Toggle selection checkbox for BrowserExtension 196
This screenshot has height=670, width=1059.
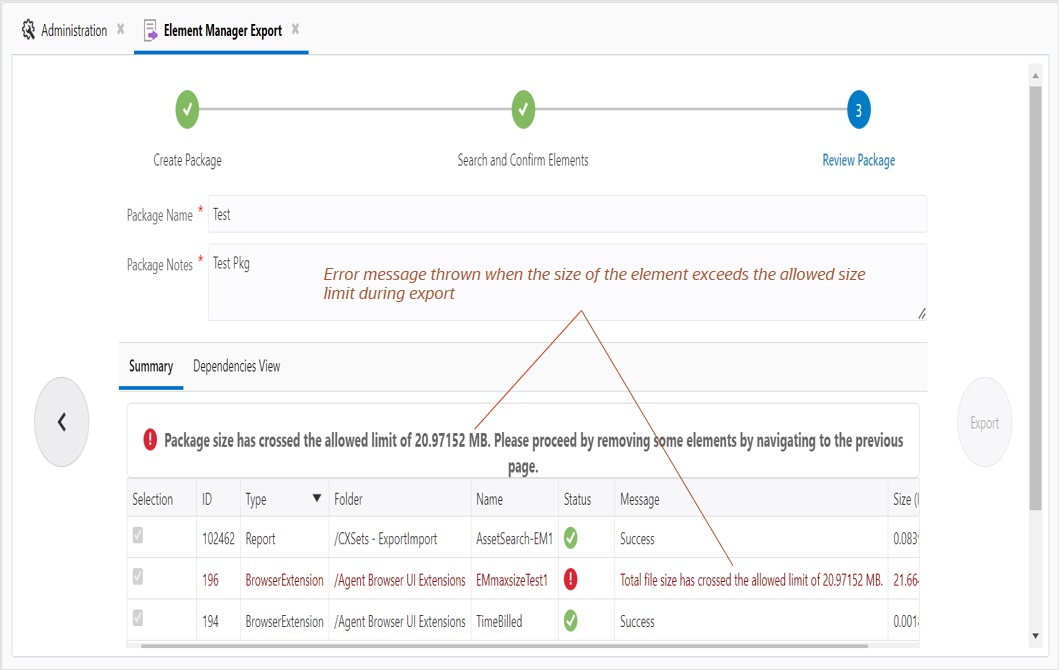tap(138, 576)
